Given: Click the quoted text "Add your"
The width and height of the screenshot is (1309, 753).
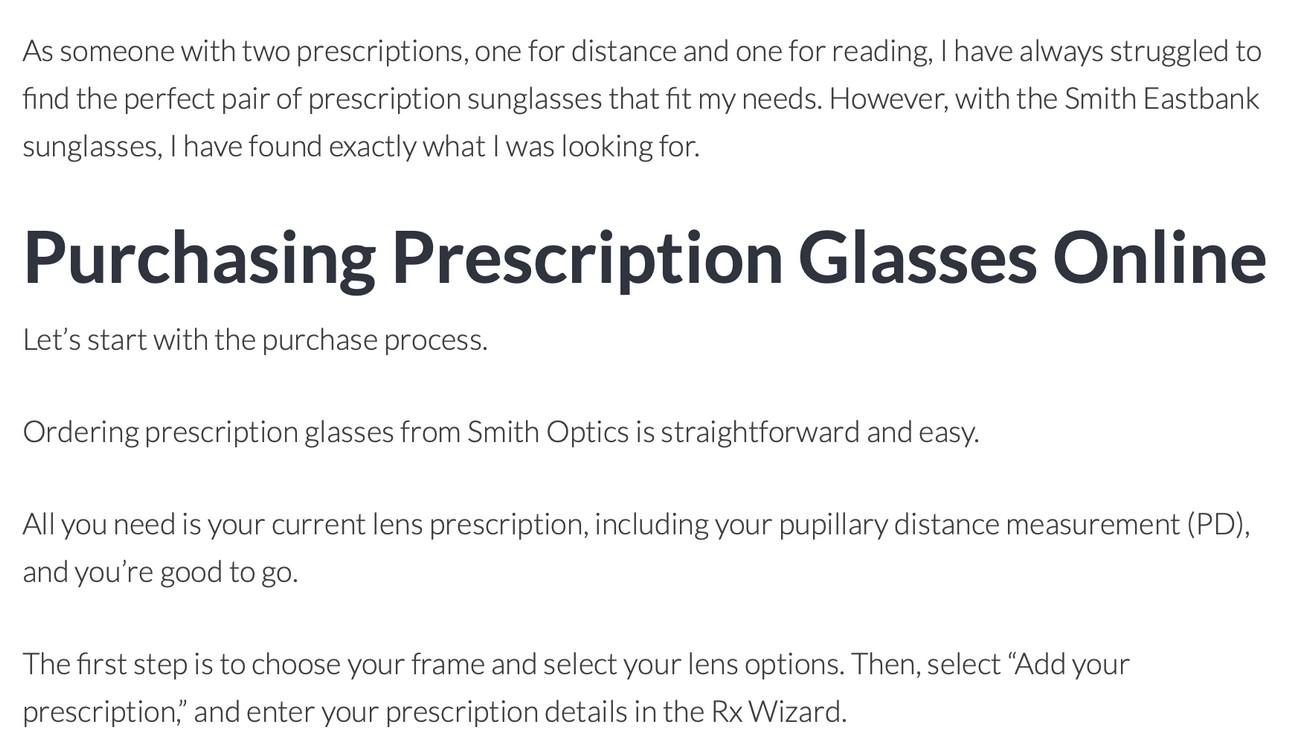Looking at the screenshot, I should pos(1073,664).
